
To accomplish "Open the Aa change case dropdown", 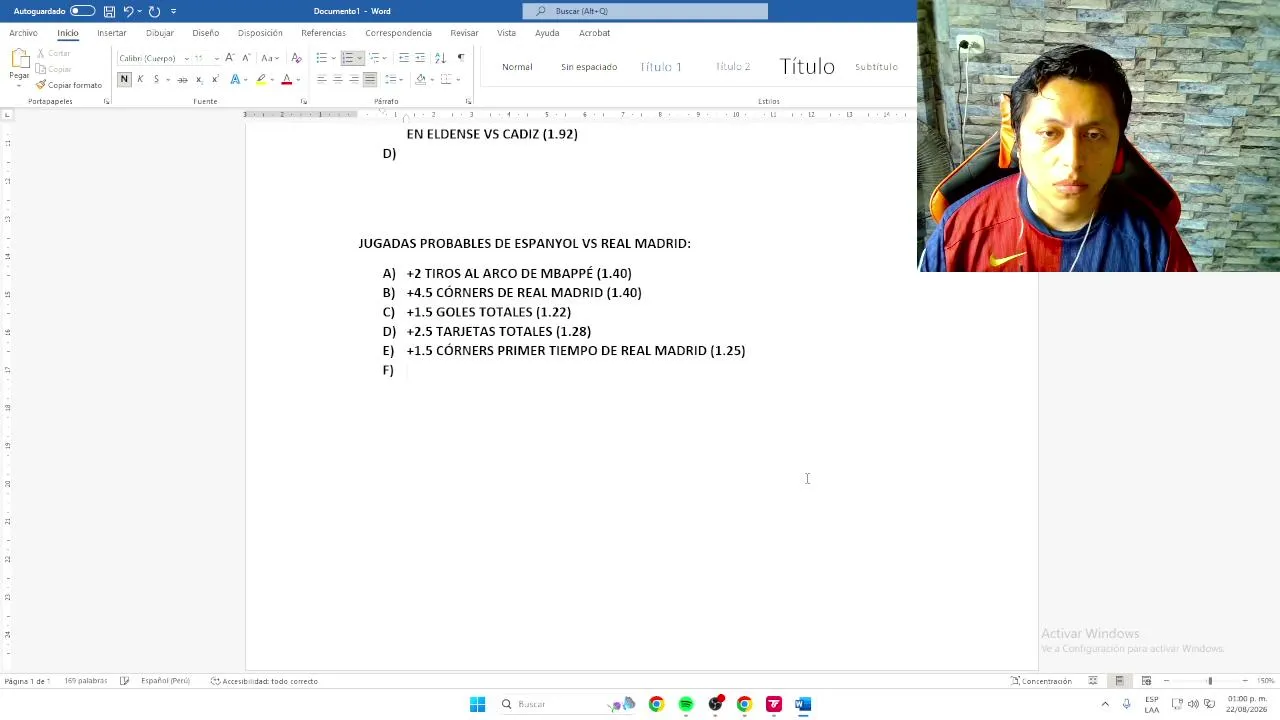I will point(270,58).
